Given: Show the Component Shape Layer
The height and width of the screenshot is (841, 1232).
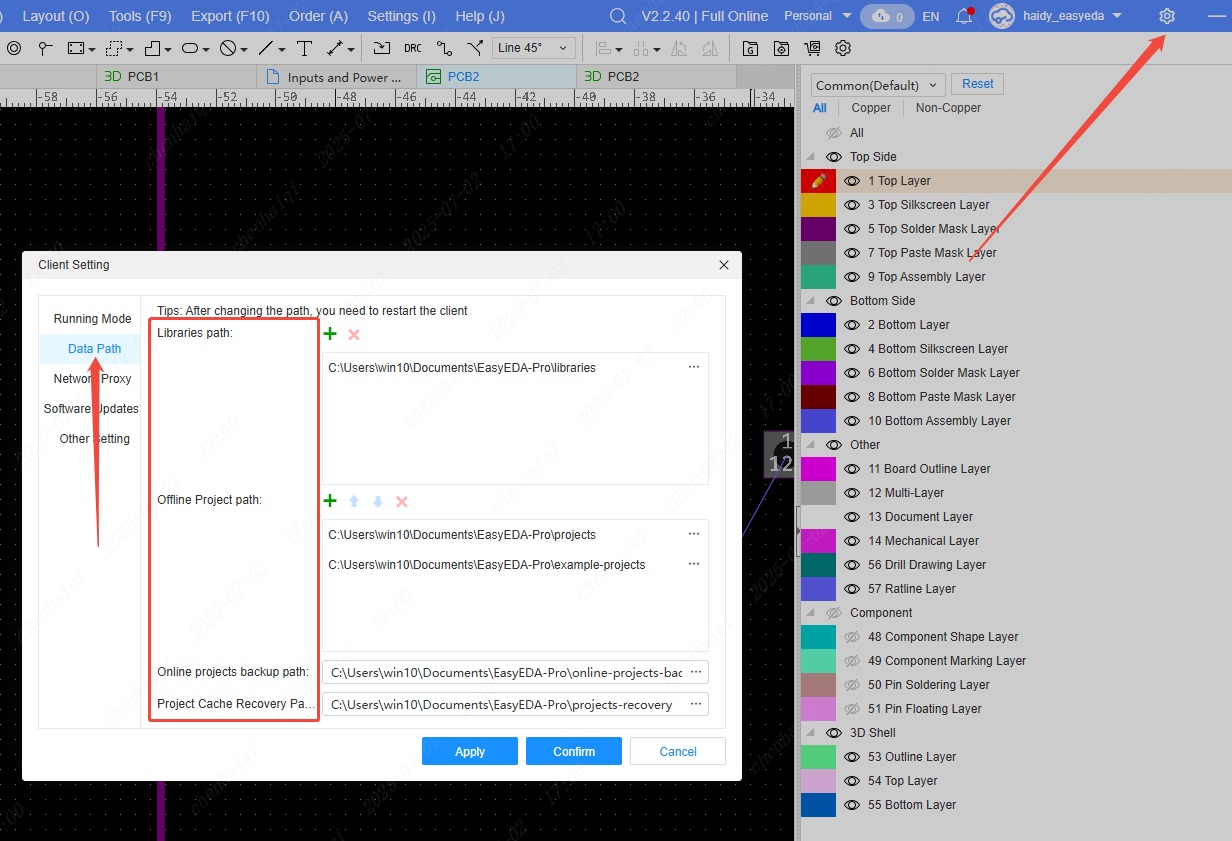Looking at the screenshot, I should coord(852,637).
